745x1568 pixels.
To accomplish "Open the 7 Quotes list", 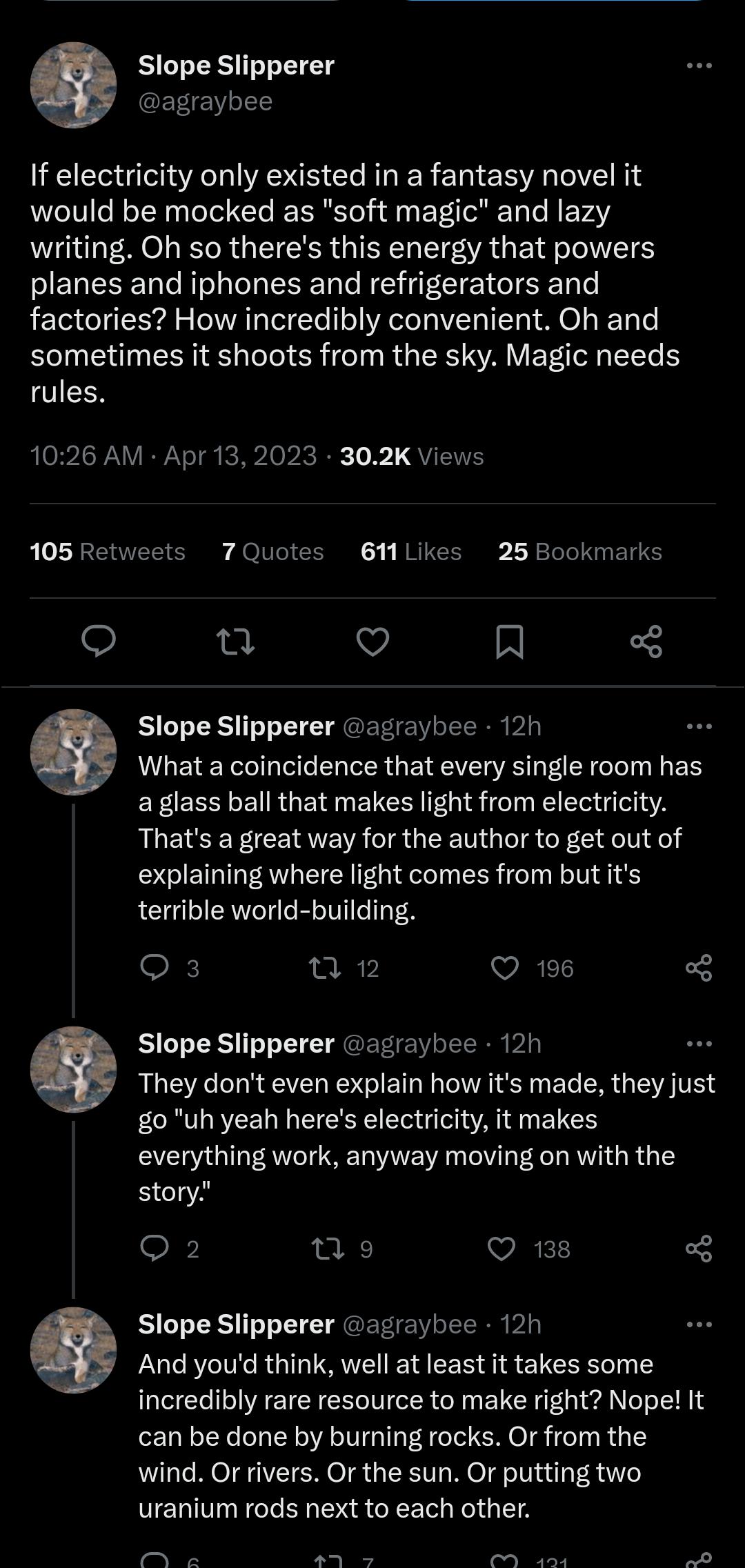I will point(272,552).
